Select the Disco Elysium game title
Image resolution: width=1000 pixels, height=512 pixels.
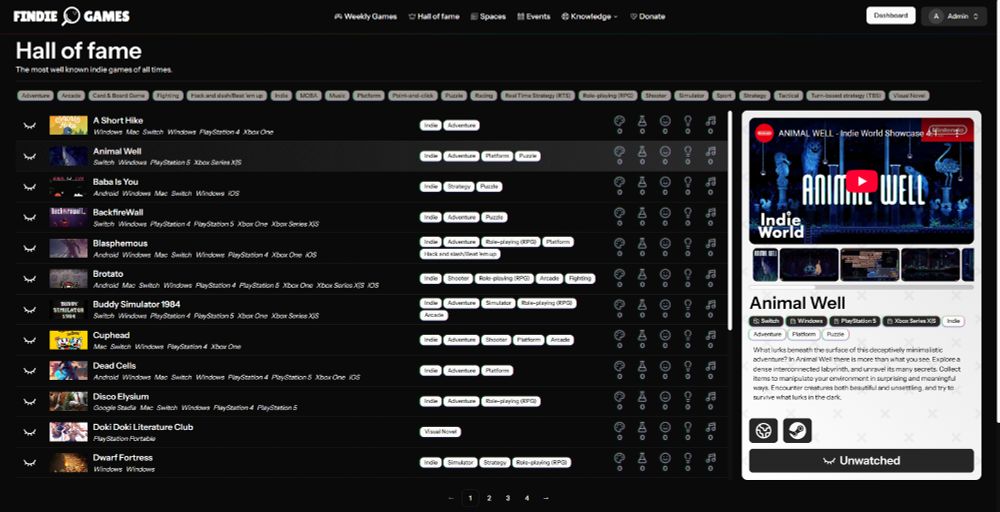coord(121,397)
